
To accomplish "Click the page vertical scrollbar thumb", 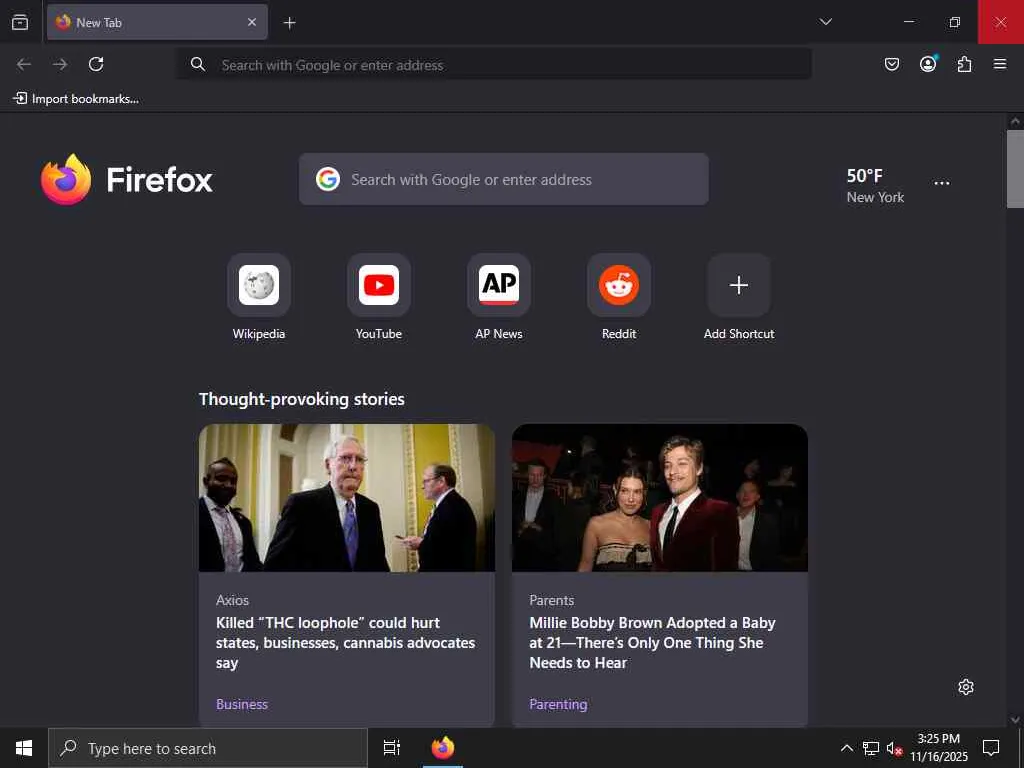I will 1015,168.
